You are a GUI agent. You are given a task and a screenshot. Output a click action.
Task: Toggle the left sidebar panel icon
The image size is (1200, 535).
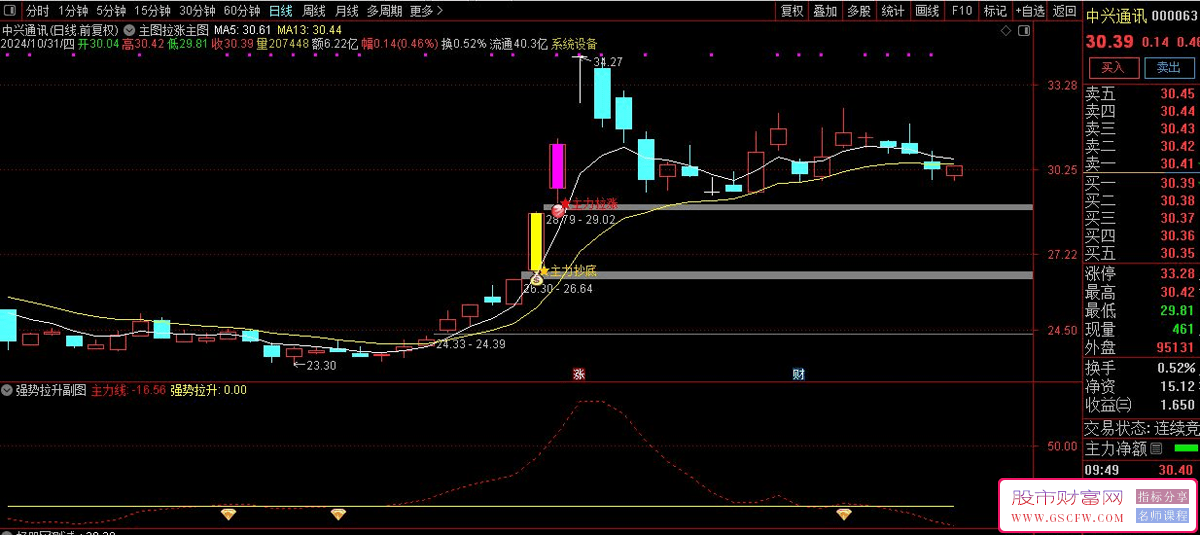10,11
